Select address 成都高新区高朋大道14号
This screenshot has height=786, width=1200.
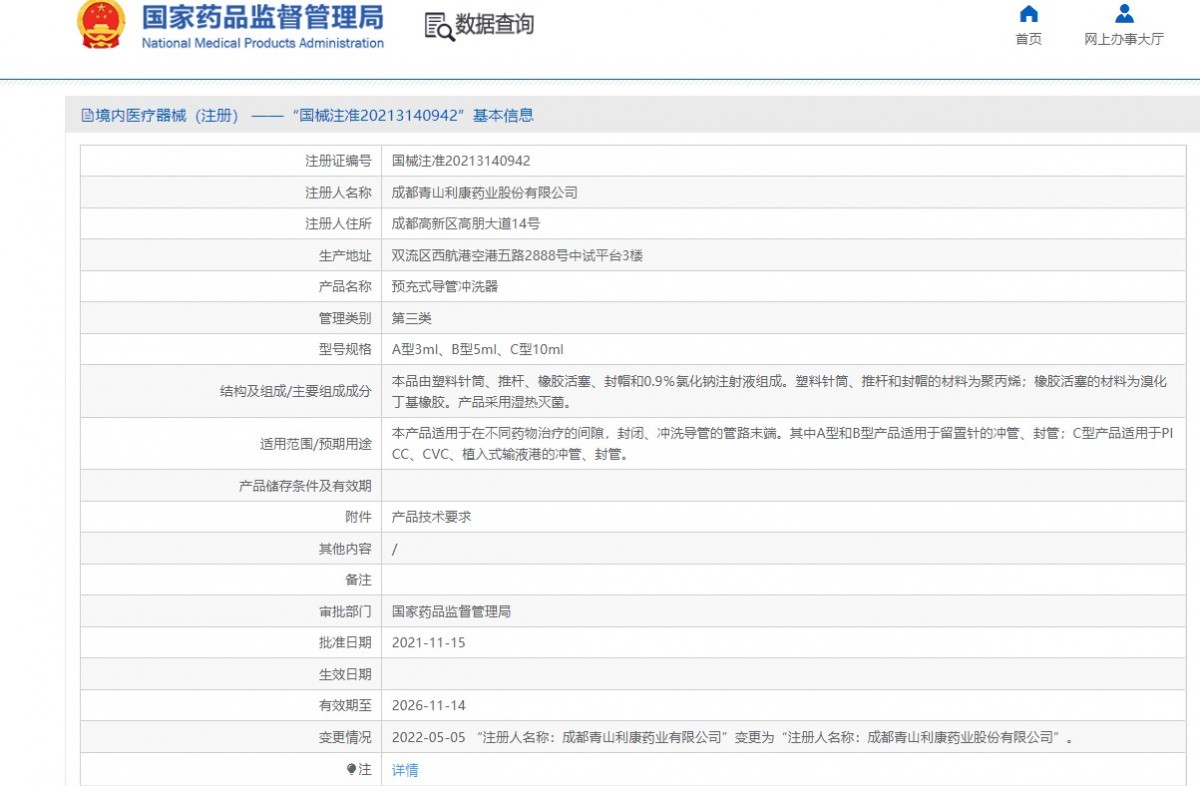tap(466, 224)
